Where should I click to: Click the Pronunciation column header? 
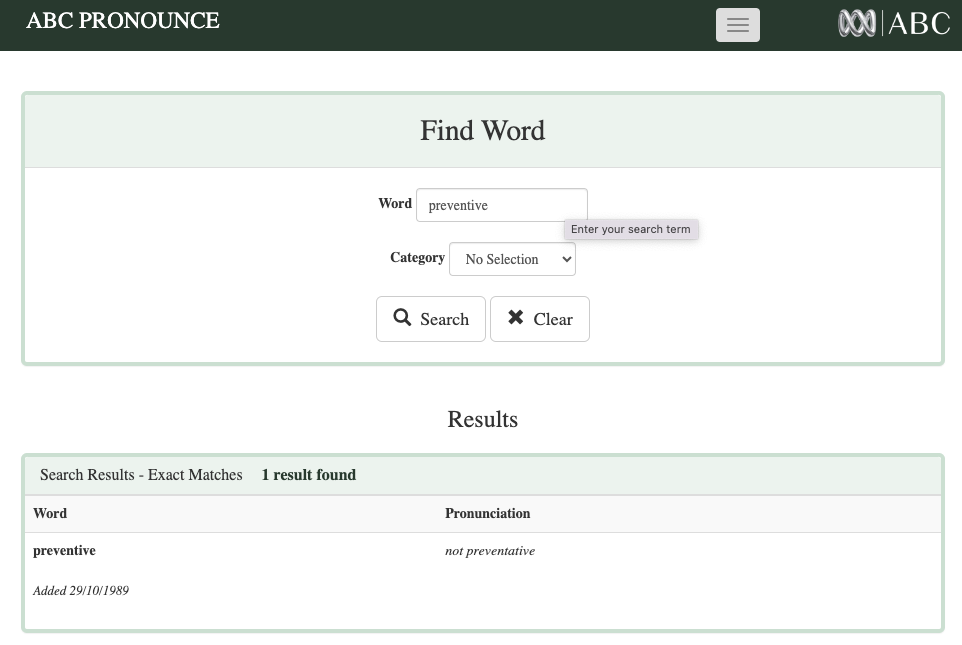pos(487,513)
